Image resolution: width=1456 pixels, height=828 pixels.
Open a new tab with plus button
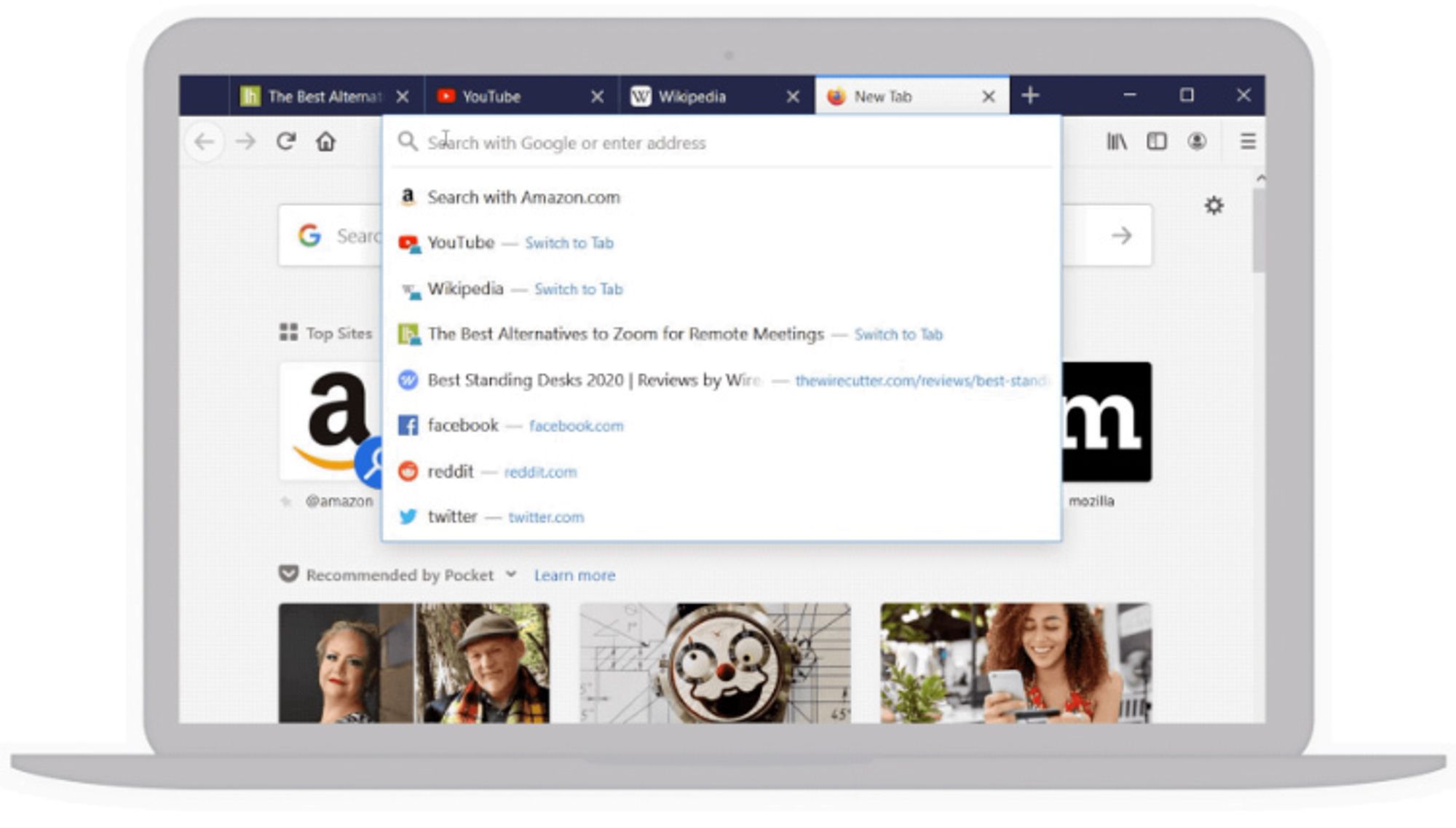tap(1030, 95)
